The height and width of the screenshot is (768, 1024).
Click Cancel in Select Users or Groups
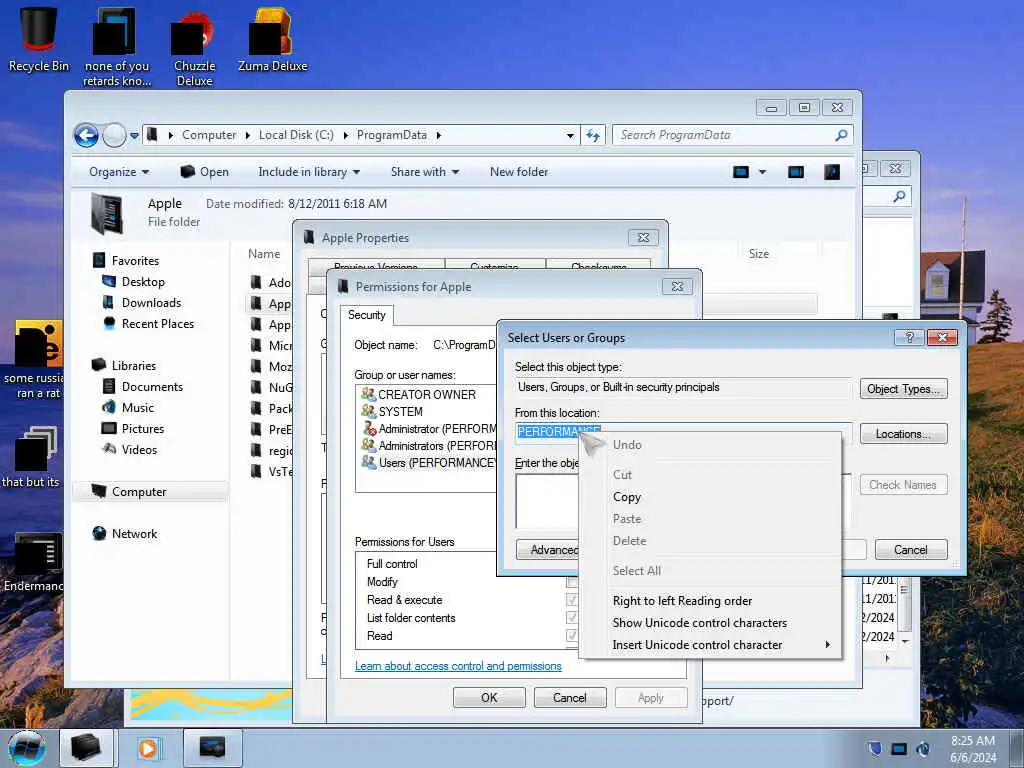[910, 550]
